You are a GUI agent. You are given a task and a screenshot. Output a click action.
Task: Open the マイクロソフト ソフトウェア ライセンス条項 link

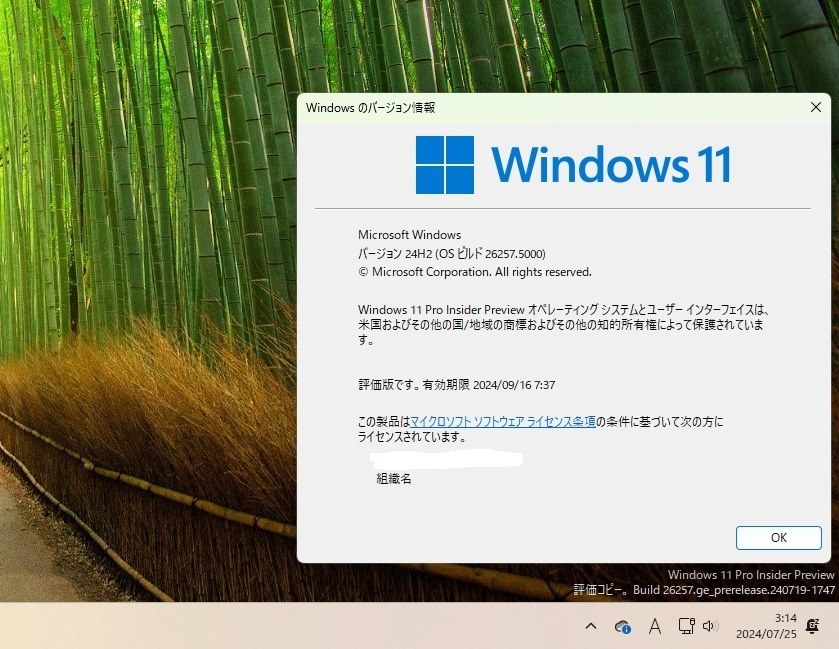pos(503,422)
